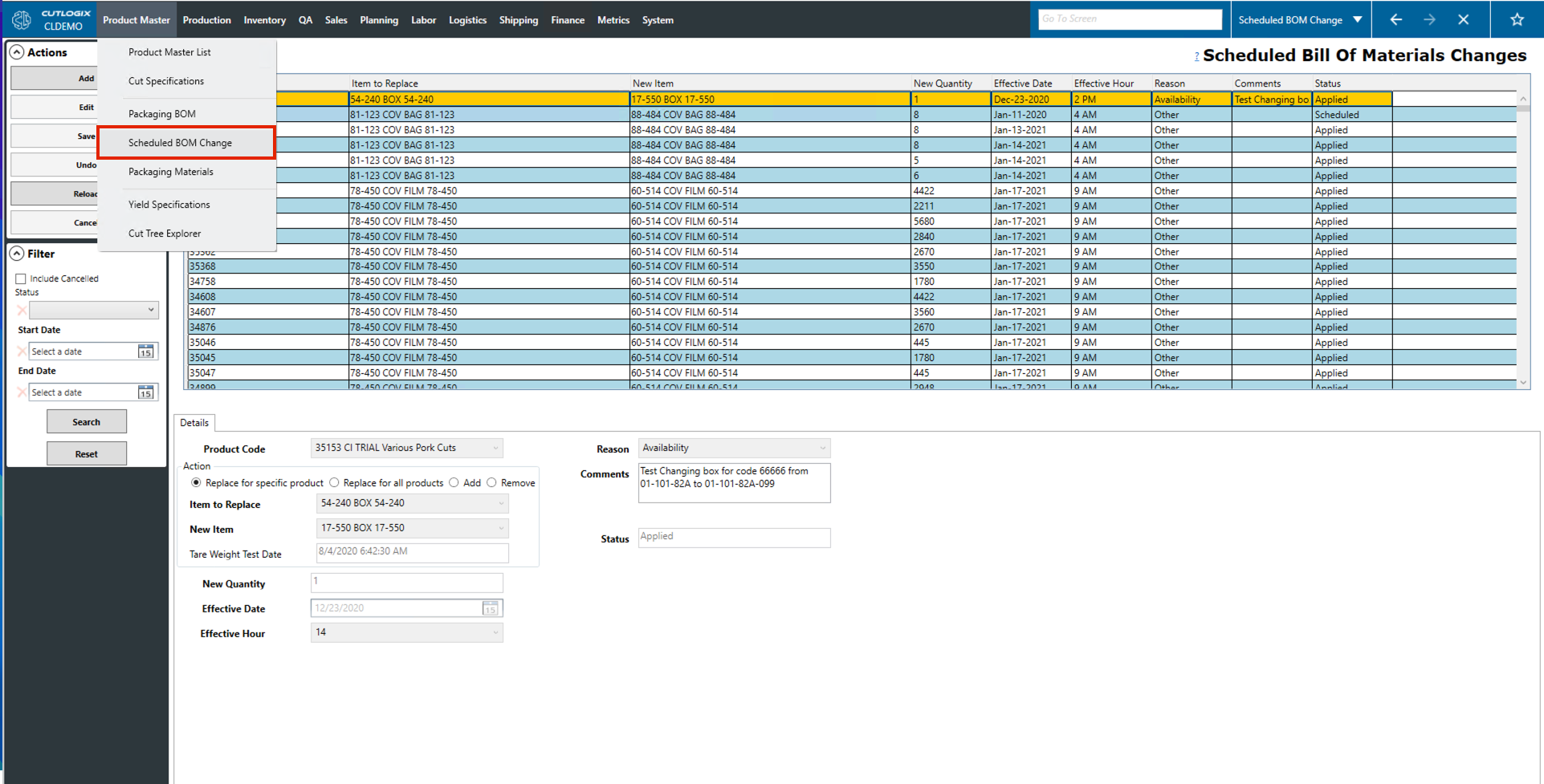Expand the Scheduled BOM Change screen dropdown

tap(1358, 20)
